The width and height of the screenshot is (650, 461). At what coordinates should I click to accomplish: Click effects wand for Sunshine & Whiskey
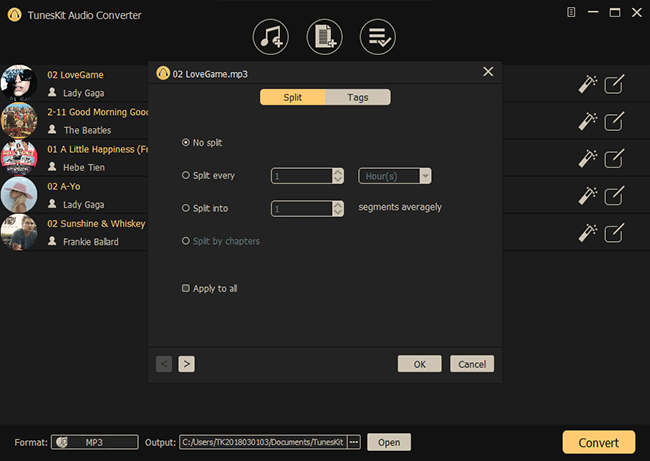click(587, 233)
